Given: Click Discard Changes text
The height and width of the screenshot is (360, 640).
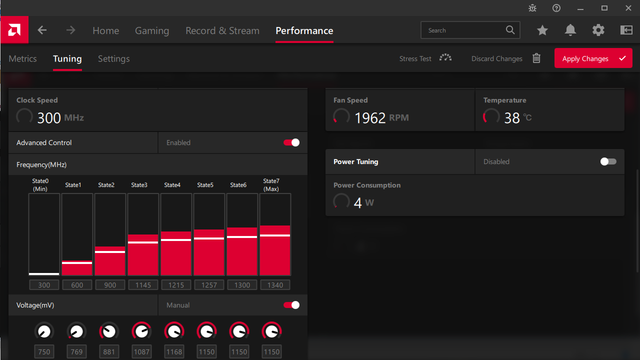Looking at the screenshot, I should tap(497, 59).
